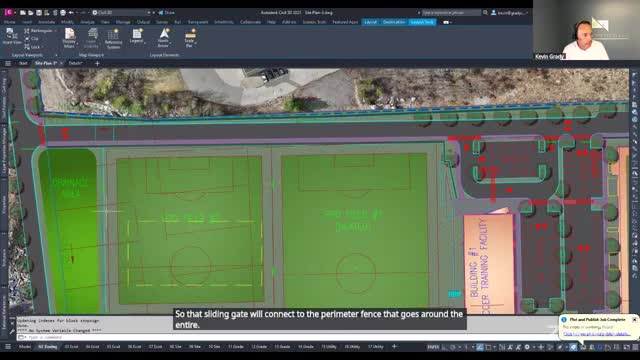The width and height of the screenshot is (640, 360).
Task: Click the view plot and publish details link
Action: [x=596, y=334]
